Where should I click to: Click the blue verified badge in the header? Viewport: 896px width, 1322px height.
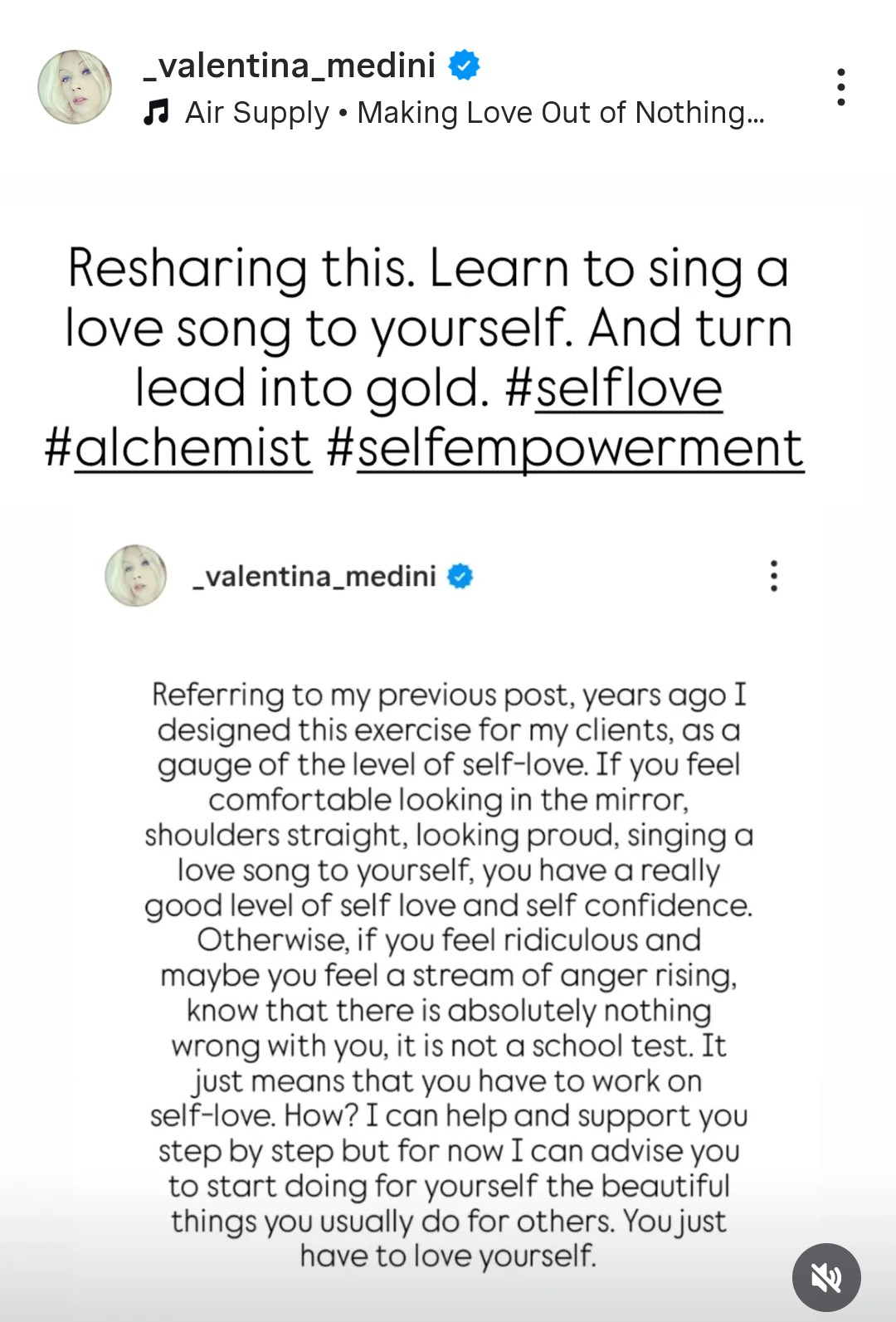pyautogui.click(x=464, y=65)
